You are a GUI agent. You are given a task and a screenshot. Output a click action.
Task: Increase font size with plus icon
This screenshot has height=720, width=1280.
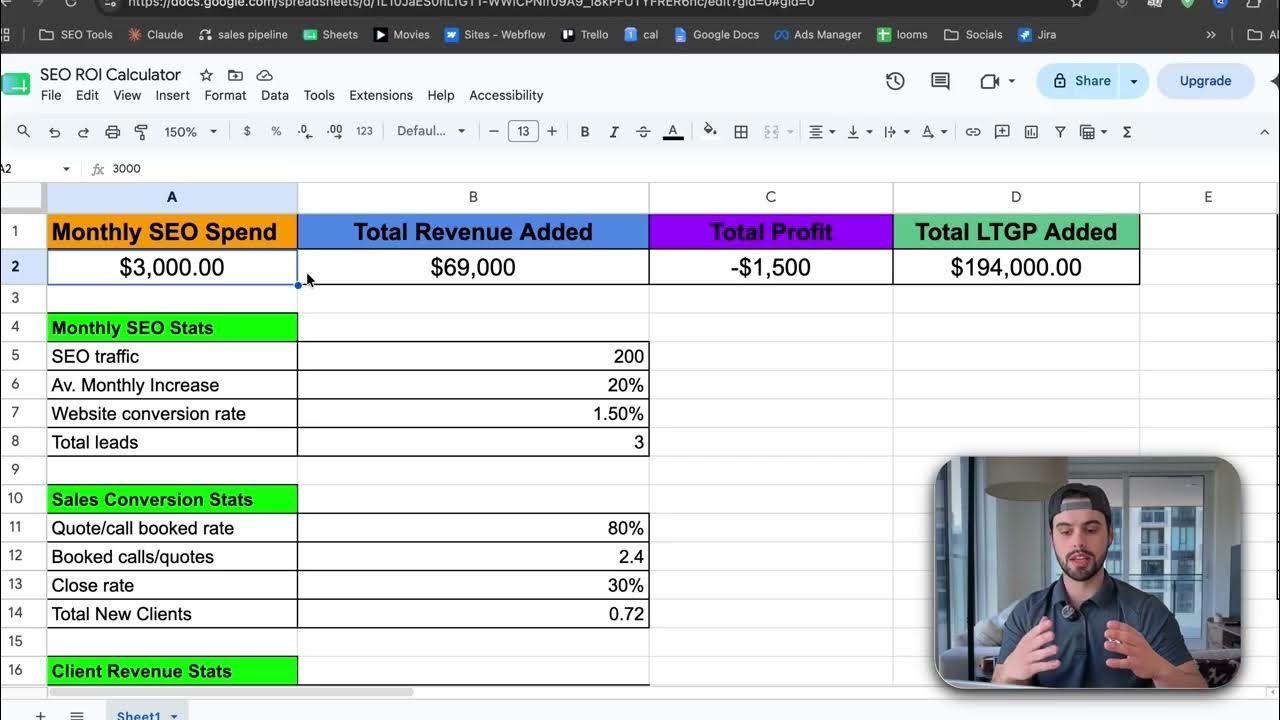click(x=552, y=132)
